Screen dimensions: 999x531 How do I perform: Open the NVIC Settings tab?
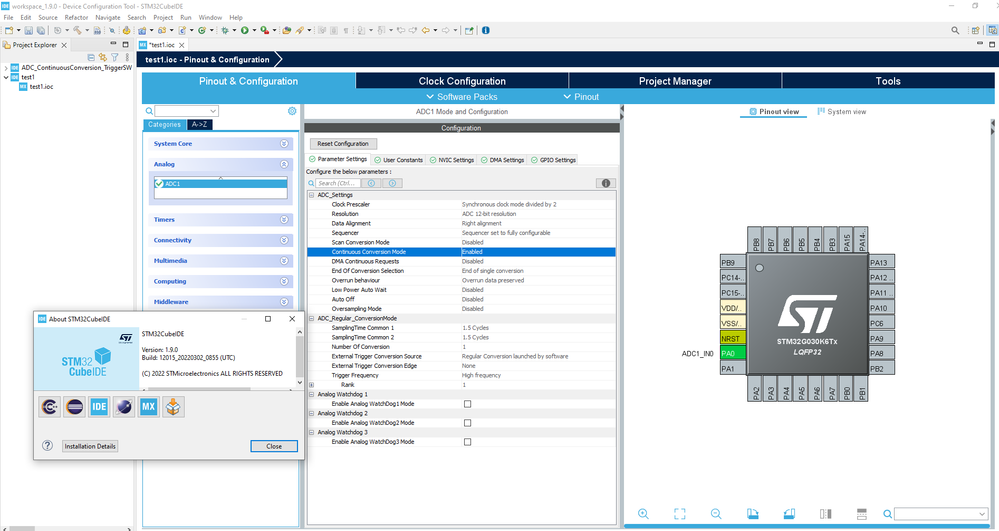[x=452, y=160]
